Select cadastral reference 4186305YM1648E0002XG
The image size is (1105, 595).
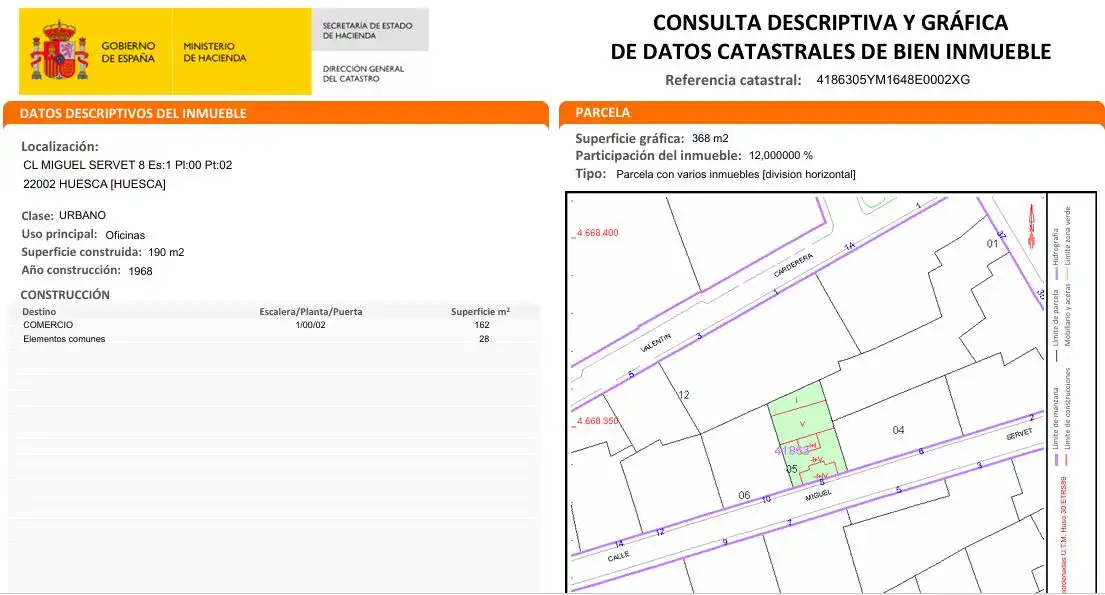tap(893, 80)
